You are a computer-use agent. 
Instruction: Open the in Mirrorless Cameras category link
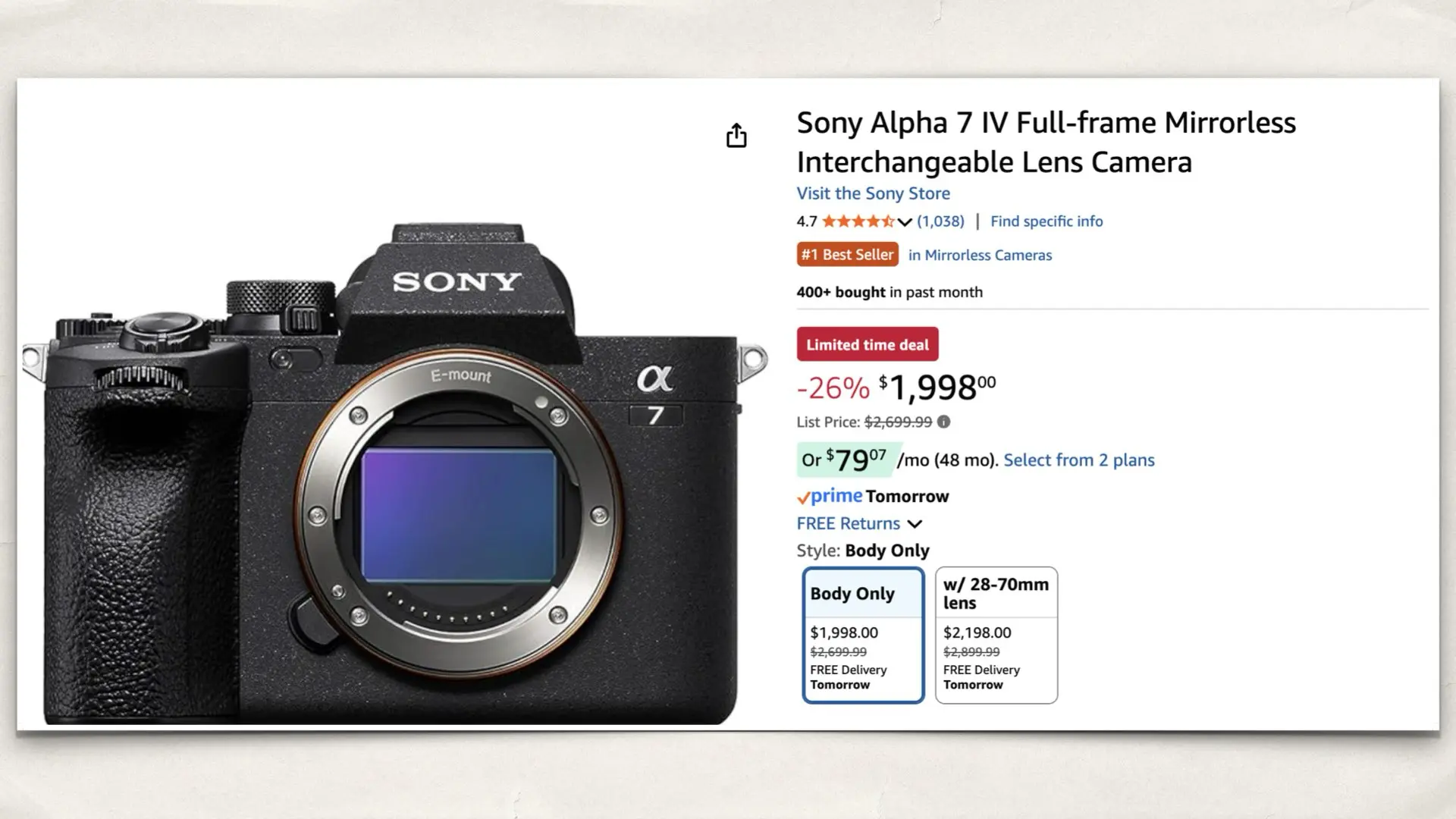pyautogui.click(x=980, y=256)
